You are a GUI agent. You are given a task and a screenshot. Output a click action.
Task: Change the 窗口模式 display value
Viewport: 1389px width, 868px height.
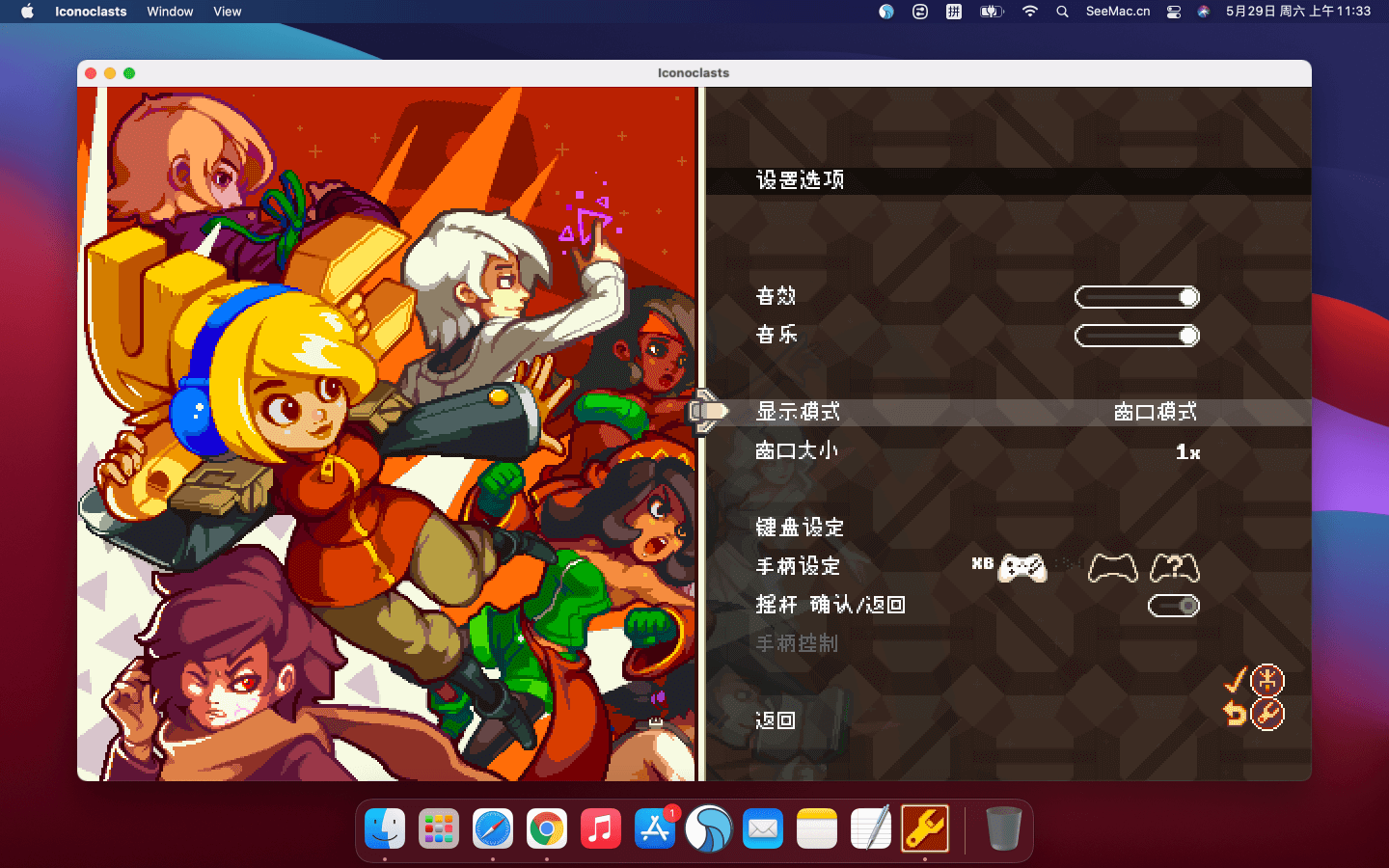1156,412
